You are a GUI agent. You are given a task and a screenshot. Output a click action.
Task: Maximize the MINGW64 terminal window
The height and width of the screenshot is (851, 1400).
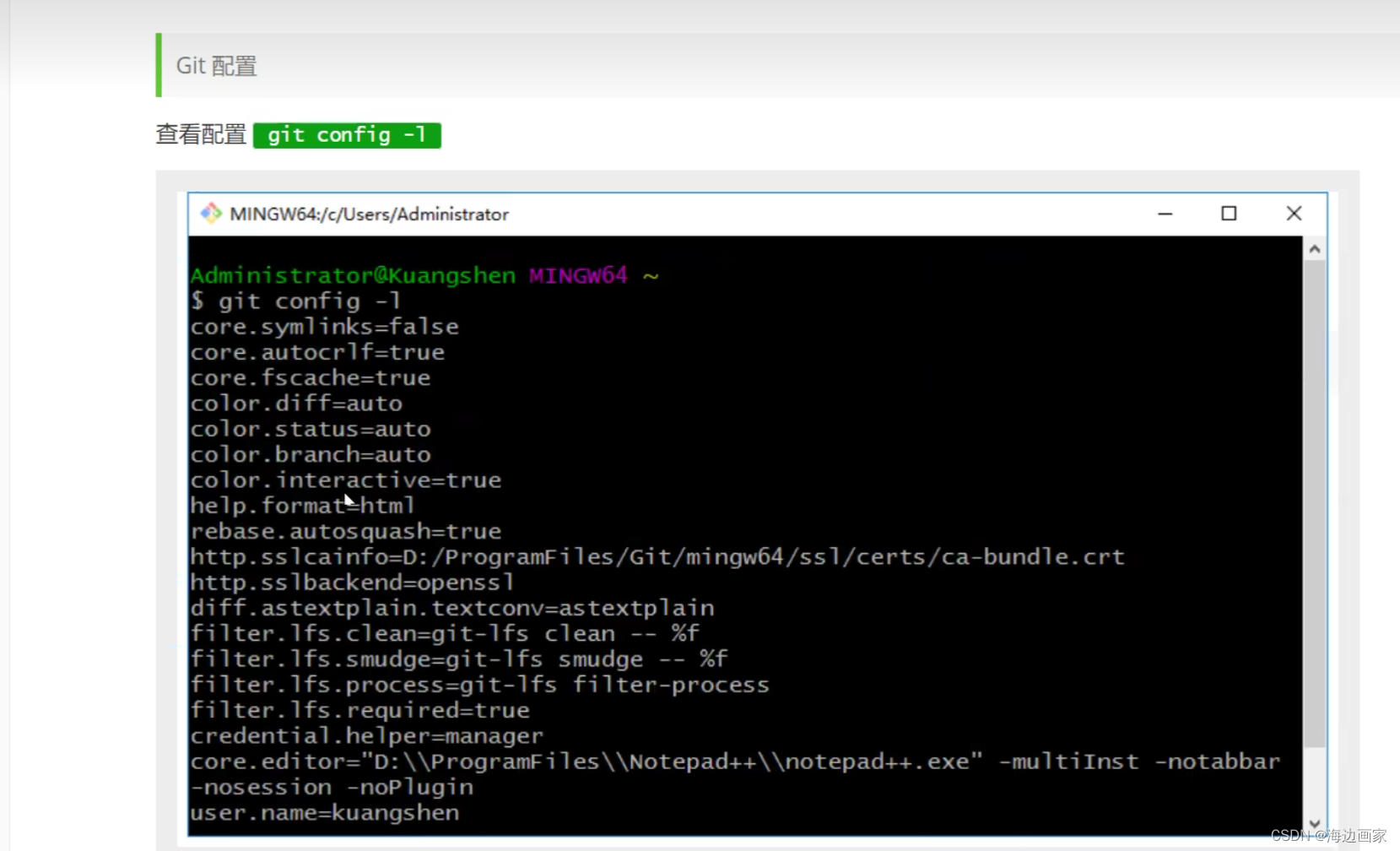point(1229,214)
